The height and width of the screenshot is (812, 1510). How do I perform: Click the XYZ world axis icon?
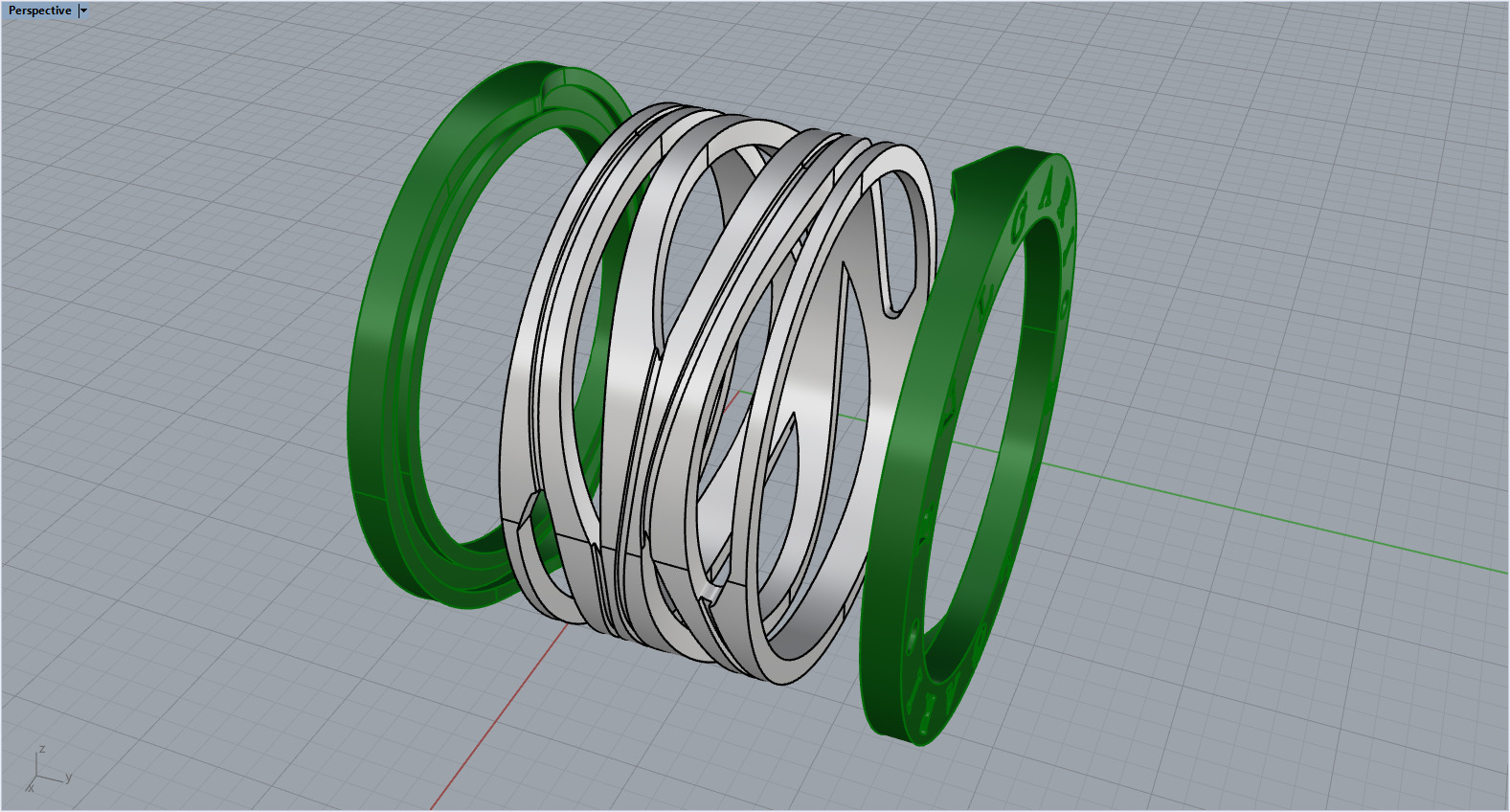[x=46, y=769]
